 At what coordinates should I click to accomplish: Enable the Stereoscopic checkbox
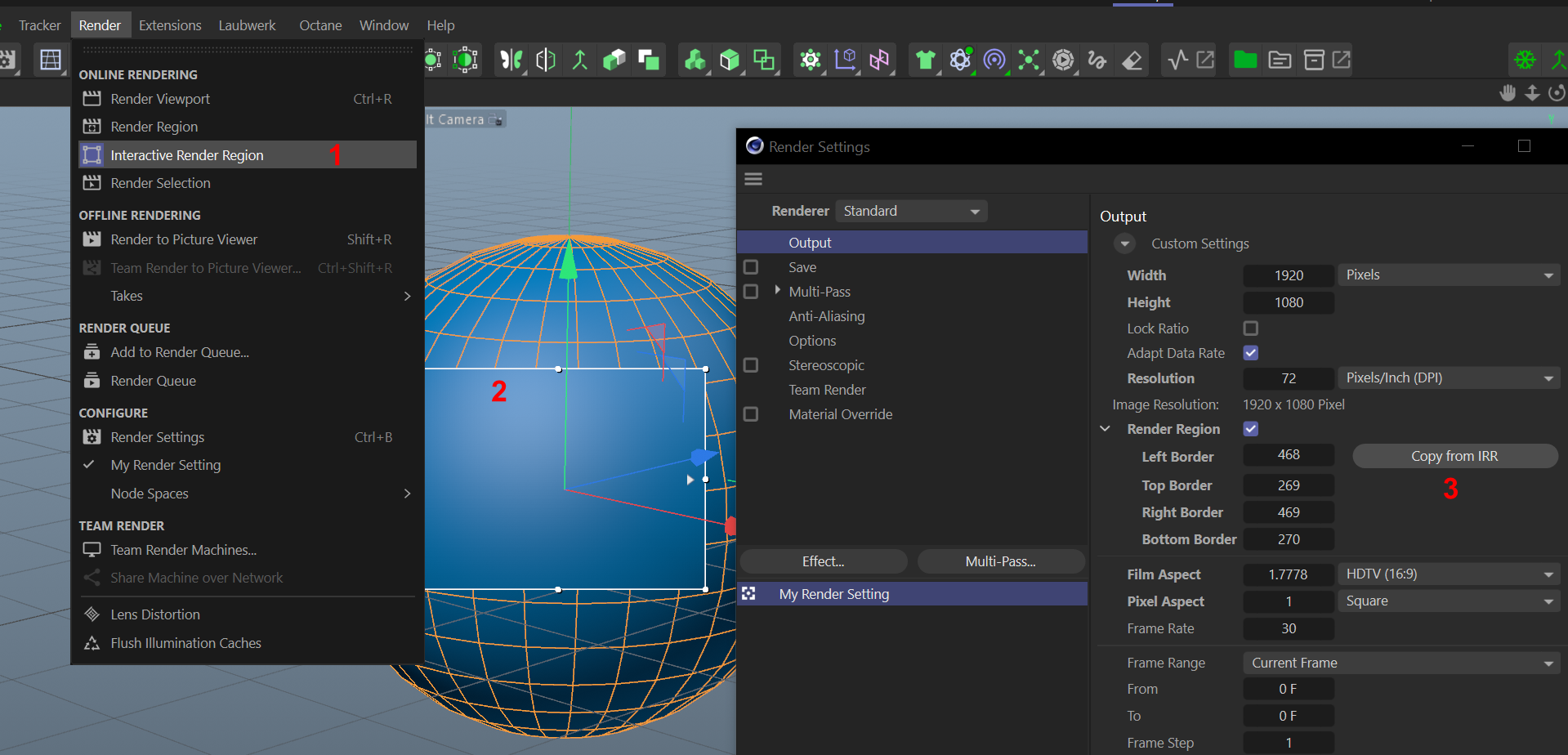point(751,365)
